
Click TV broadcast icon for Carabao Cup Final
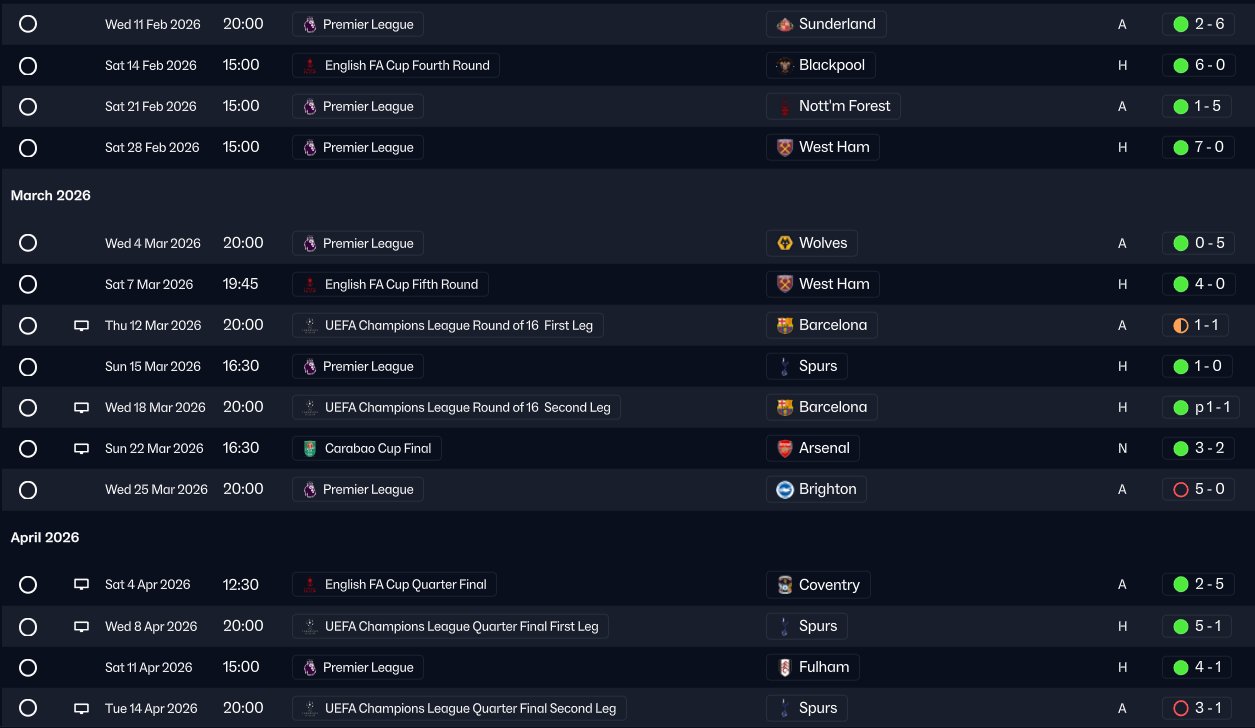pos(82,449)
